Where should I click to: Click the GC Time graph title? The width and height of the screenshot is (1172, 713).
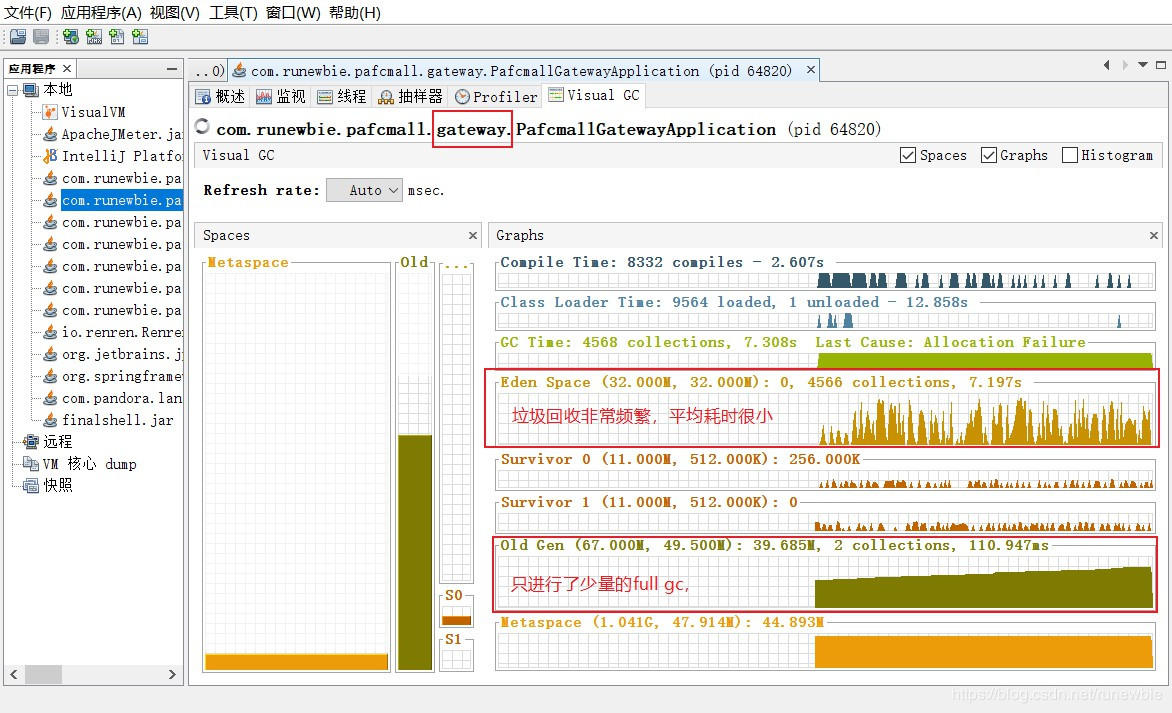[x=792, y=342]
